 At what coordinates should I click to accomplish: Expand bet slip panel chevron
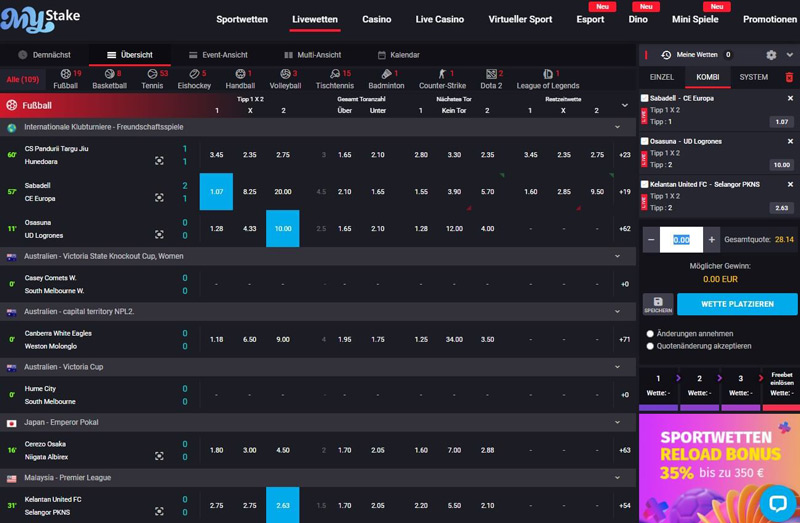pos(790,55)
